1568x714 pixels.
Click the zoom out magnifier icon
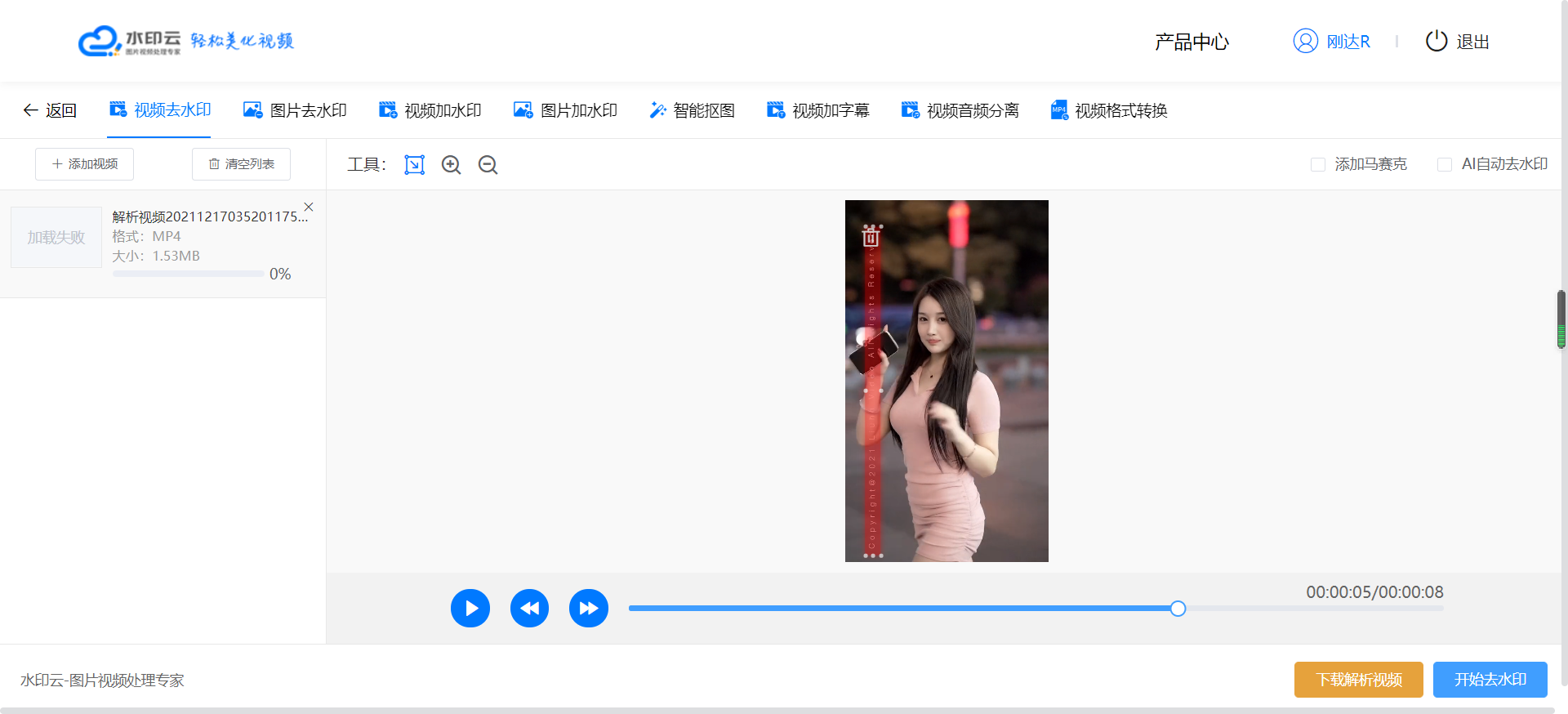(x=488, y=165)
